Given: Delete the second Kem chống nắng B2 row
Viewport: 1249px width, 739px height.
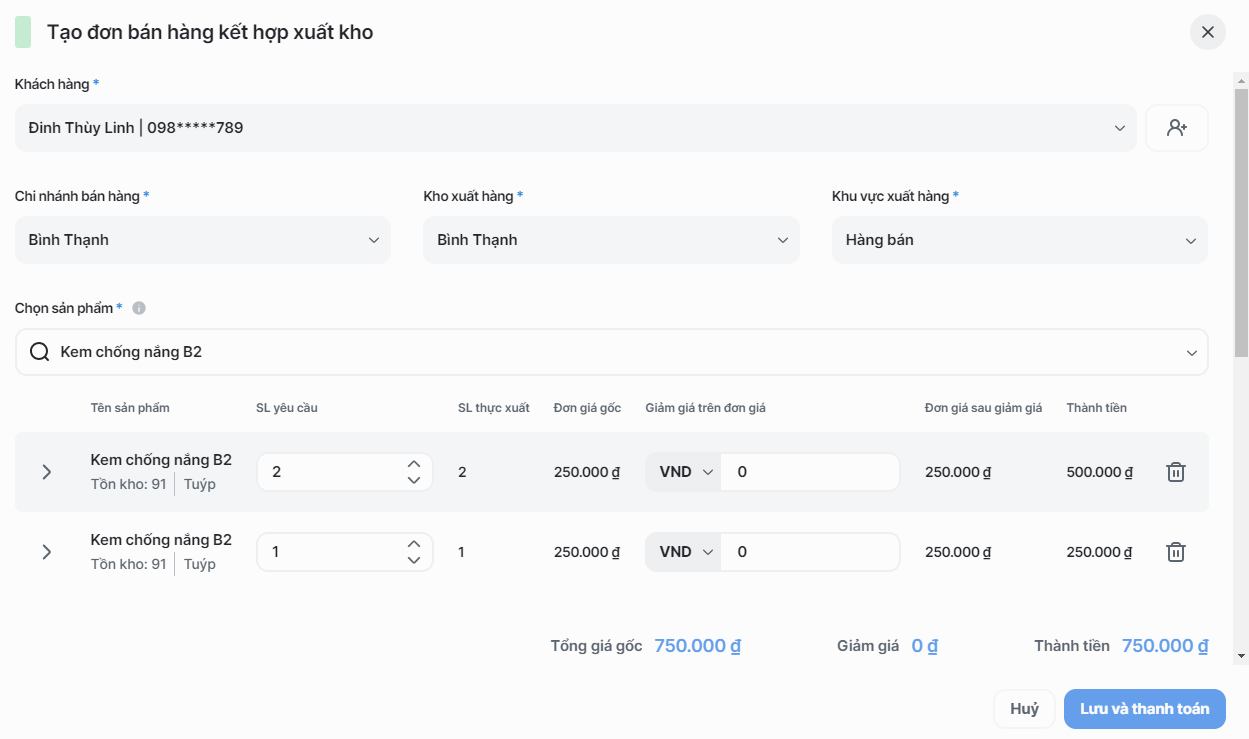Looking at the screenshot, I should [x=1176, y=552].
